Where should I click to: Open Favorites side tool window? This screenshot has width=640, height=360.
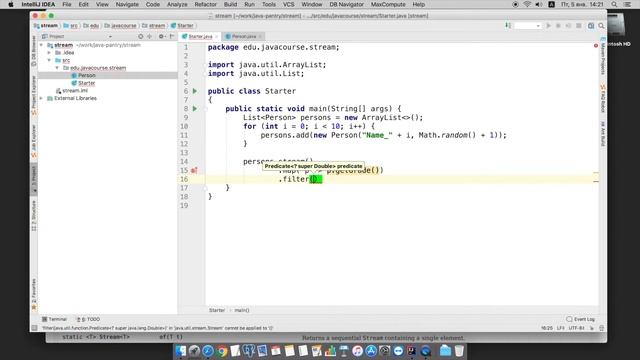[x=34, y=294]
